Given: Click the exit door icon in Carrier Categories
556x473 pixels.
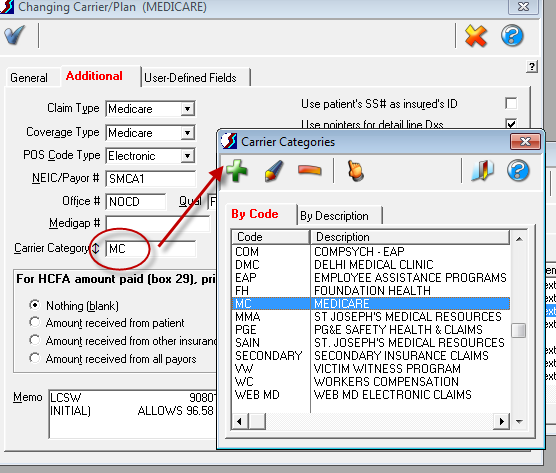Looking at the screenshot, I should 483,171.
